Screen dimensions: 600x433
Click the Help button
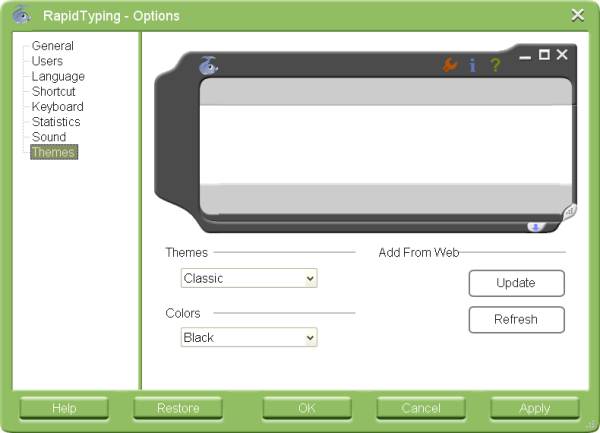(x=64, y=408)
